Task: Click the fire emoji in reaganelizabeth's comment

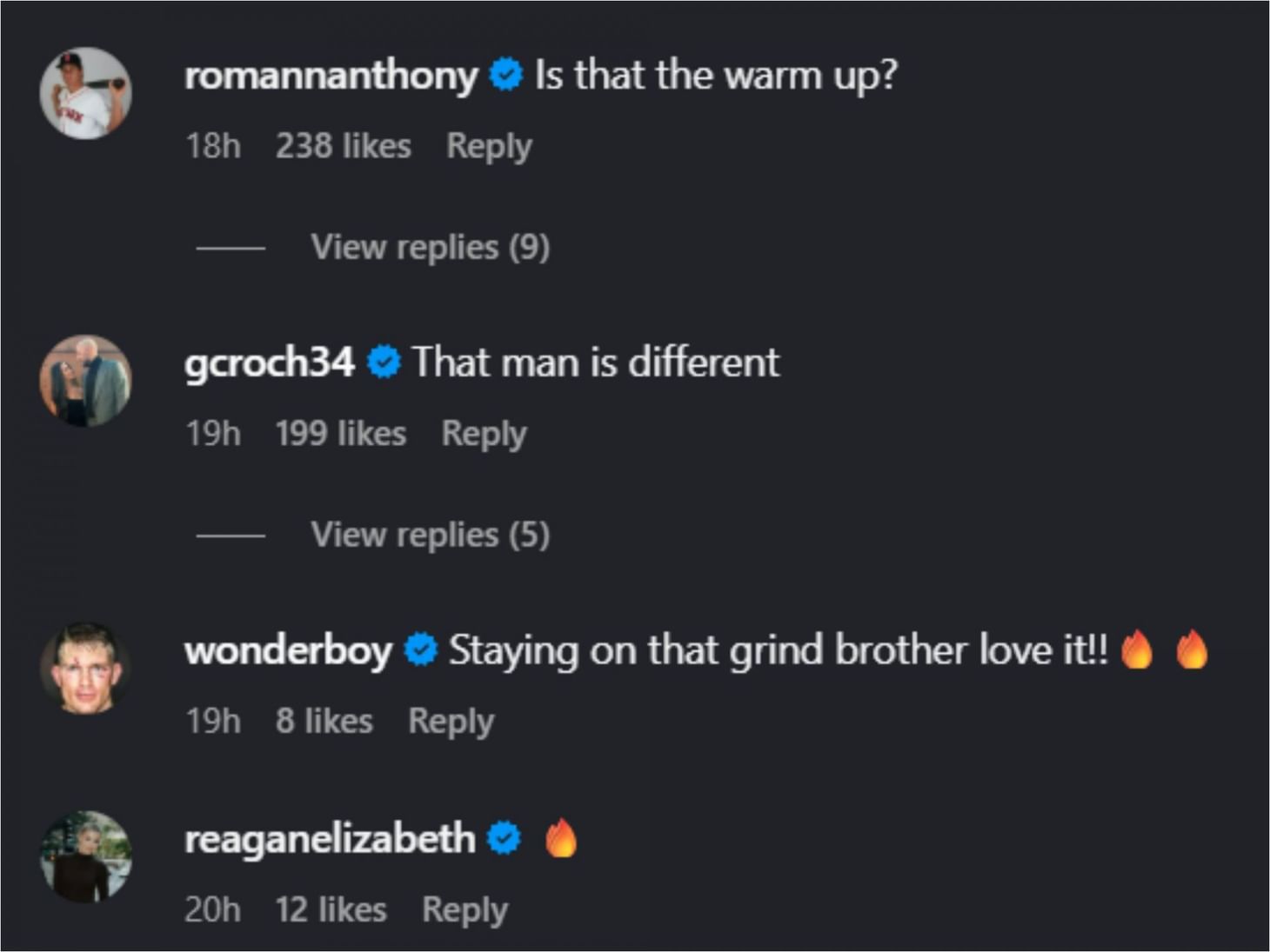Action: tap(560, 837)
